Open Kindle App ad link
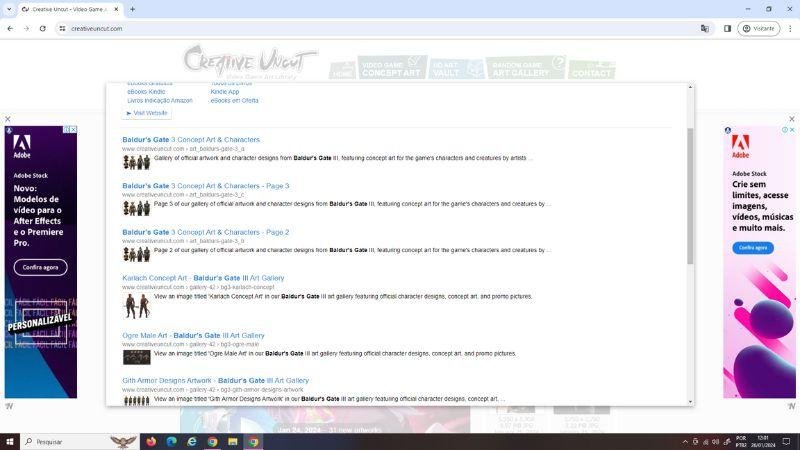 click(x=224, y=92)
